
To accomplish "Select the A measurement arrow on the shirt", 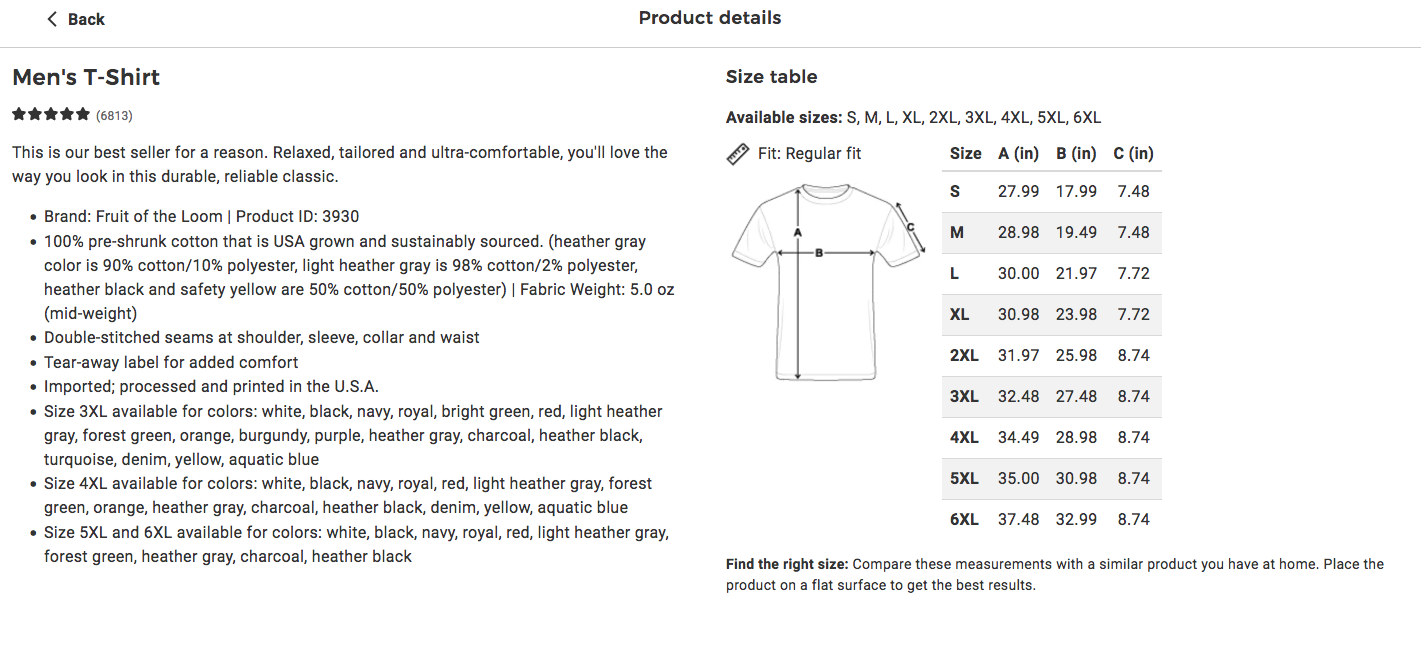I will (800, 285).
